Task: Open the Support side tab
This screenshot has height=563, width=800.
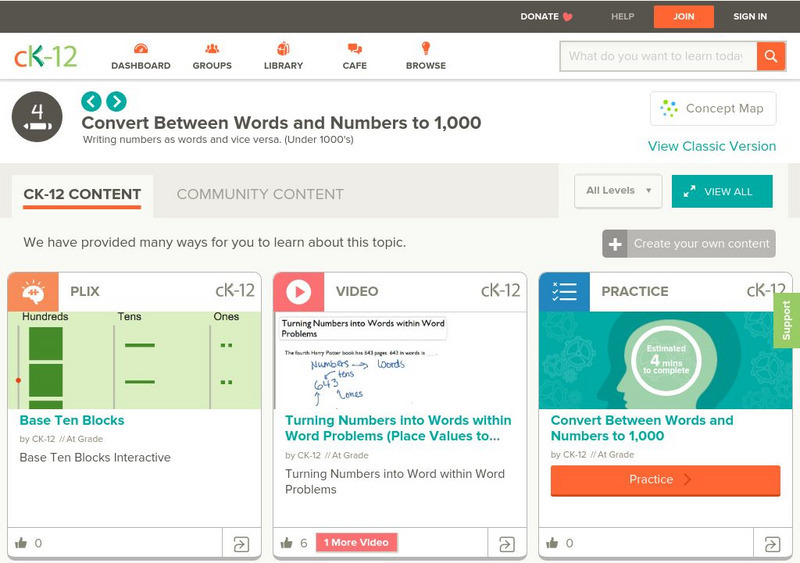Action: click(787, 321)
